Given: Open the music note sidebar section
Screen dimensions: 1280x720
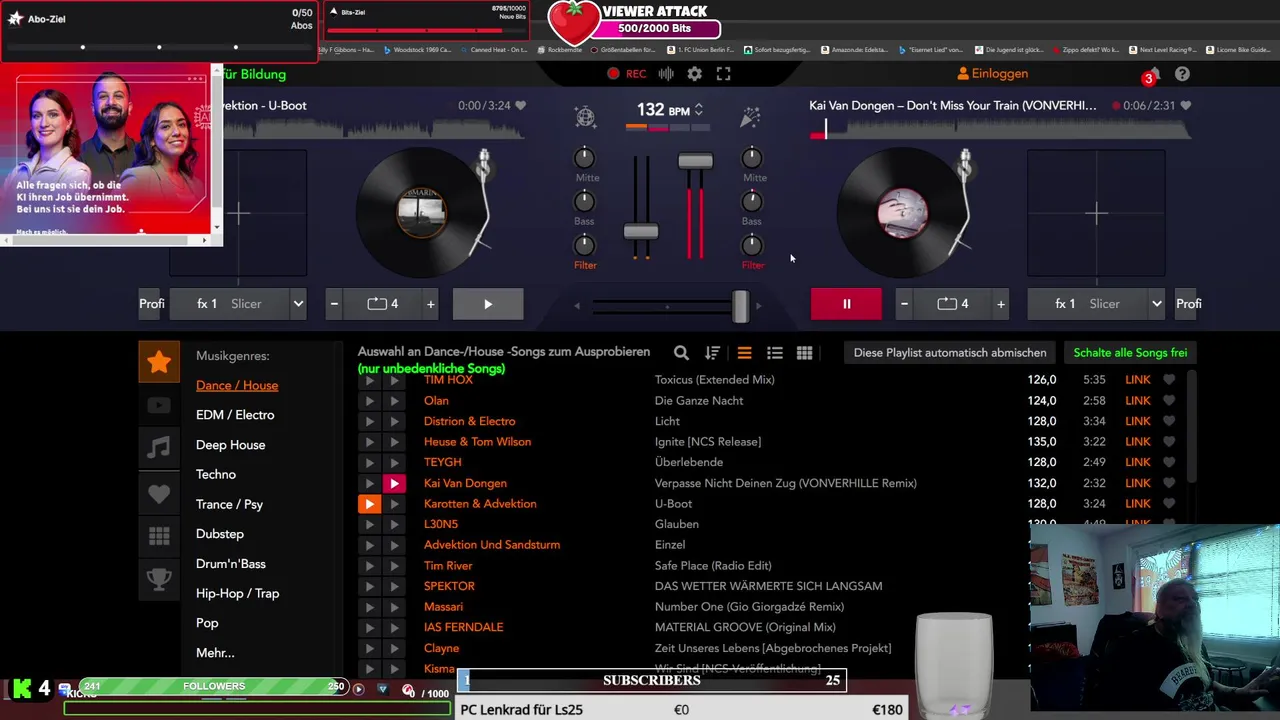Looking at the screenshot, I should [159, 449].
